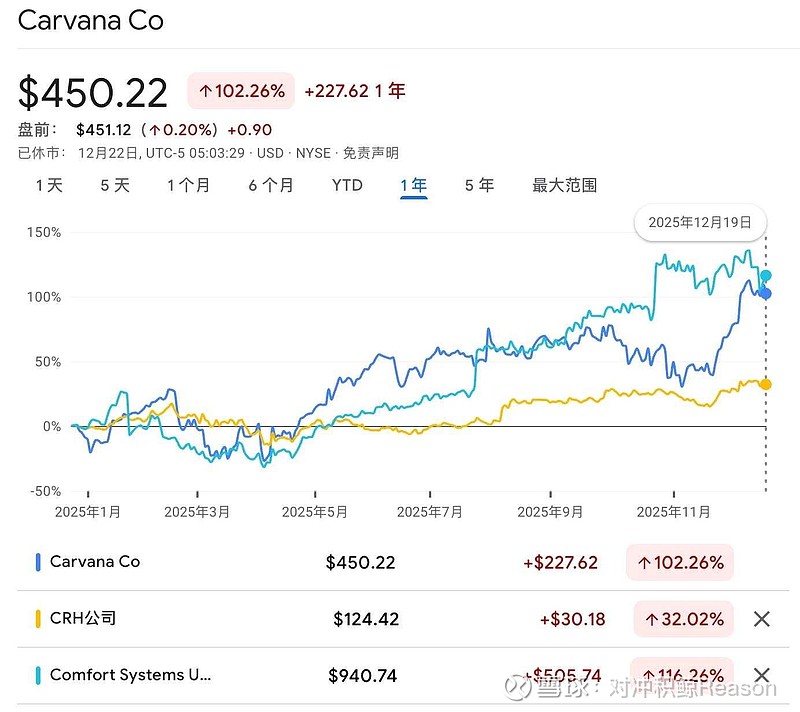This screenshot has width=800, height=712.
Task: Remove CRH公司 comparison with X icon
Action: [x=761, y=619]
